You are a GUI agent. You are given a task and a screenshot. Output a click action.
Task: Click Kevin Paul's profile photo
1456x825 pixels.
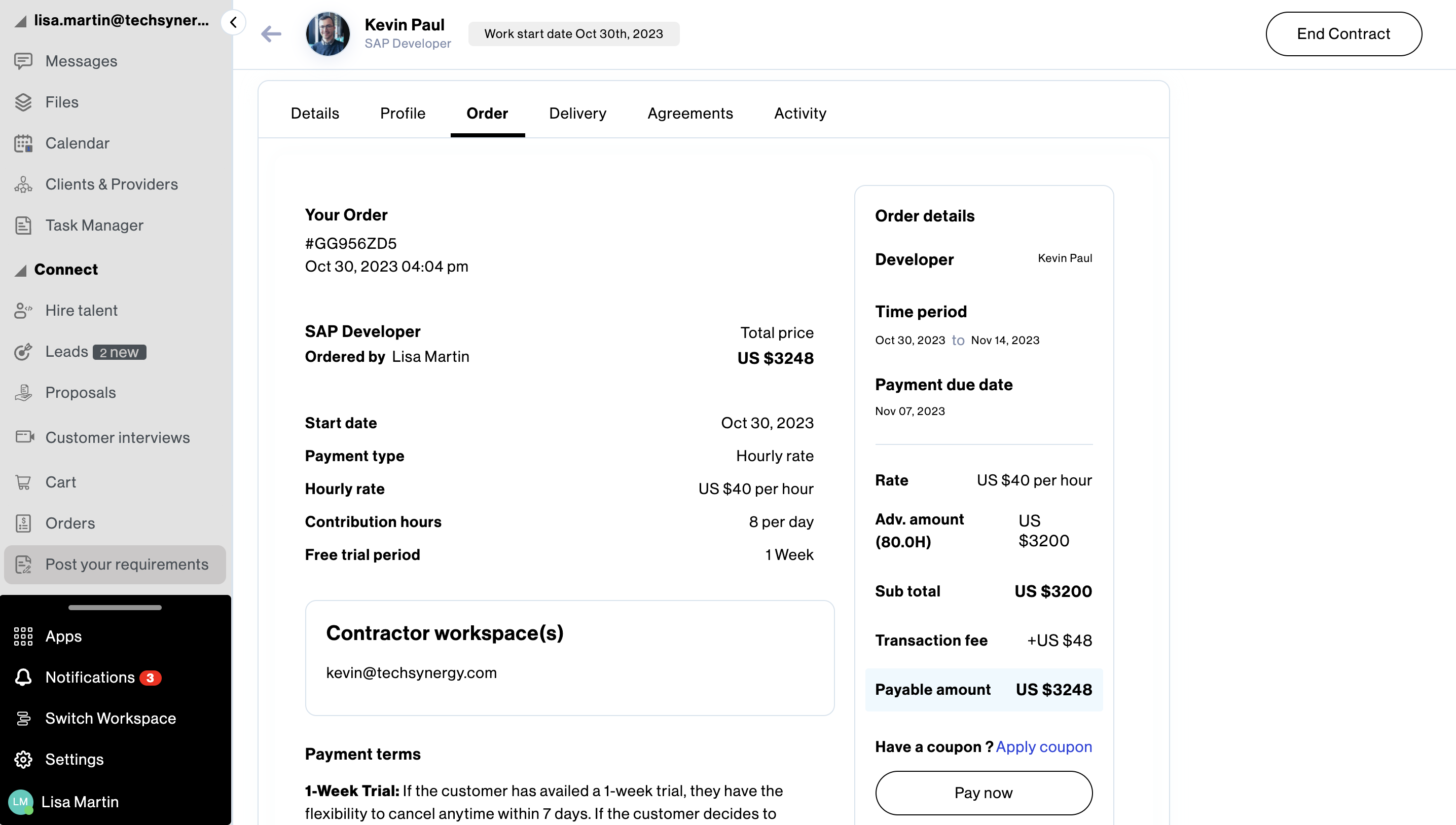click(x=327, y=34)
